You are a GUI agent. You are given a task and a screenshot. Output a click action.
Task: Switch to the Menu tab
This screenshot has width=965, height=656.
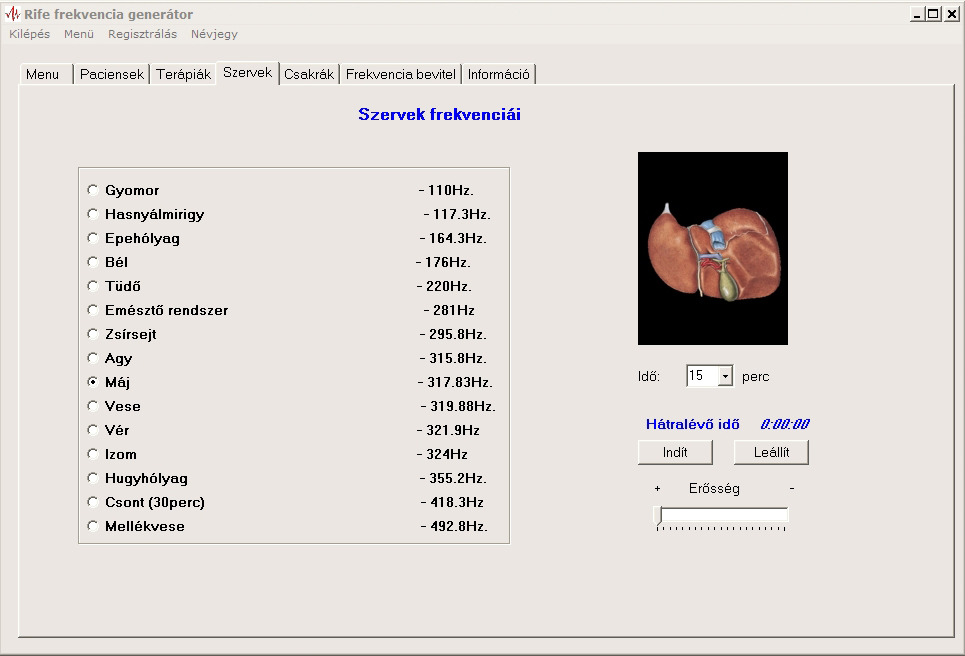[x=46, y=74]
